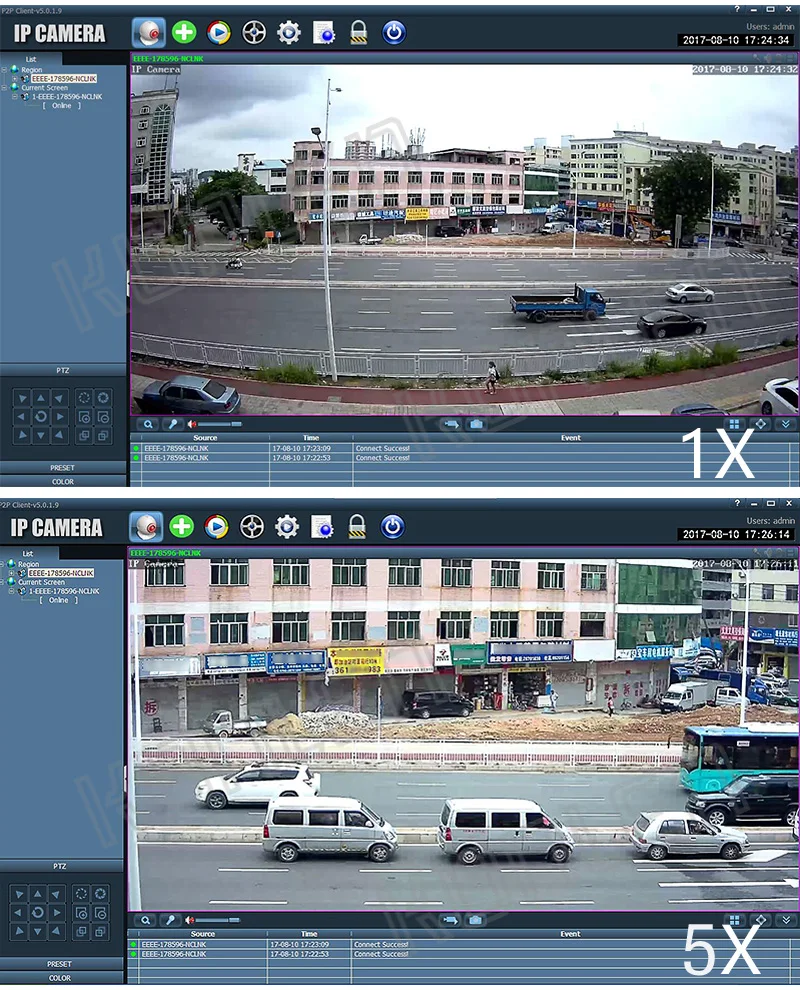This screenshot has width=800, height=990.
Task: Click PTZ auto-rotate center button in 5X window
Action: coord(37,912)
